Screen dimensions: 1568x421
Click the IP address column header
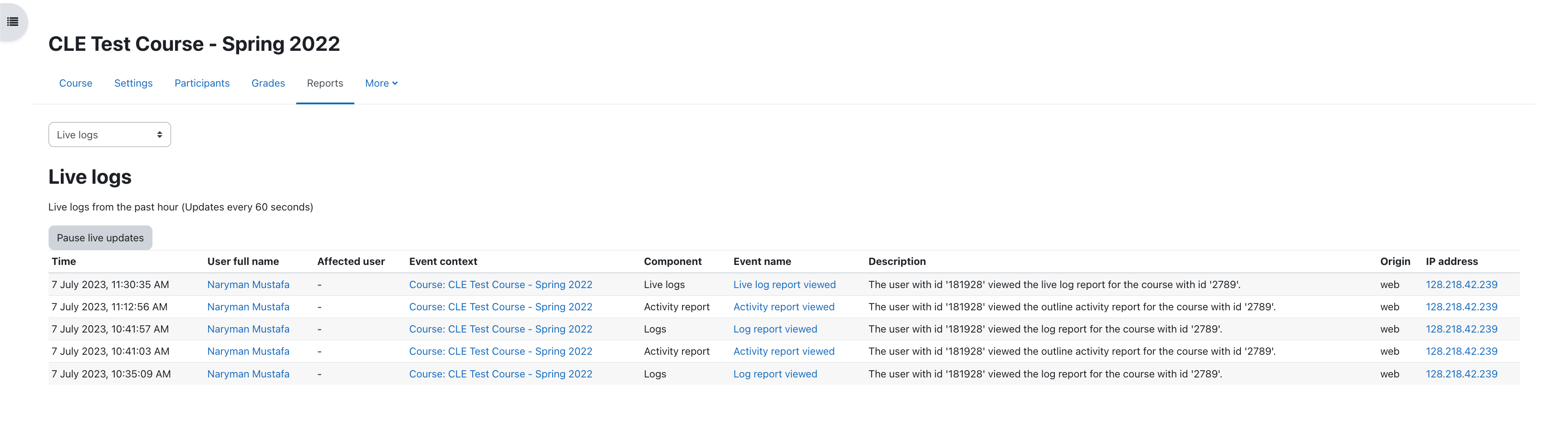pos(1452,262)
